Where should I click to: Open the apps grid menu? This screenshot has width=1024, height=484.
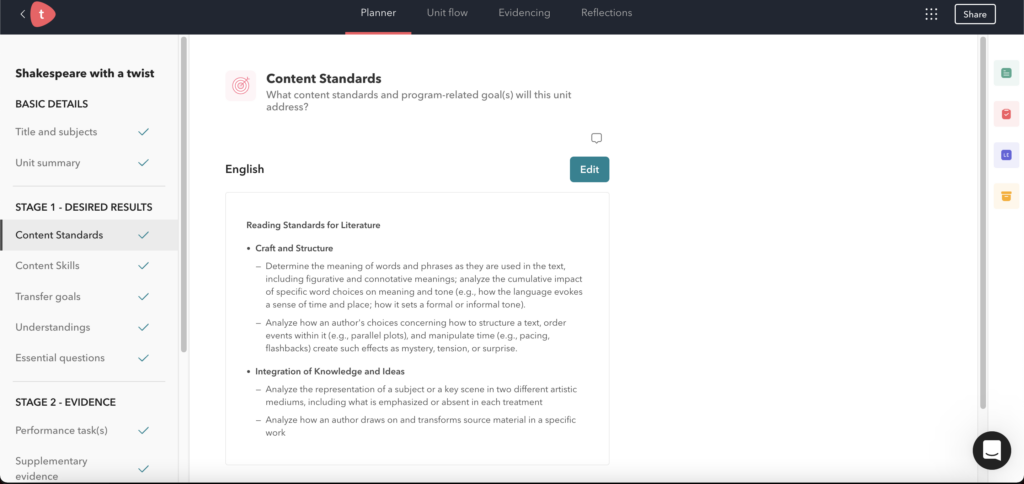point(931,14)
